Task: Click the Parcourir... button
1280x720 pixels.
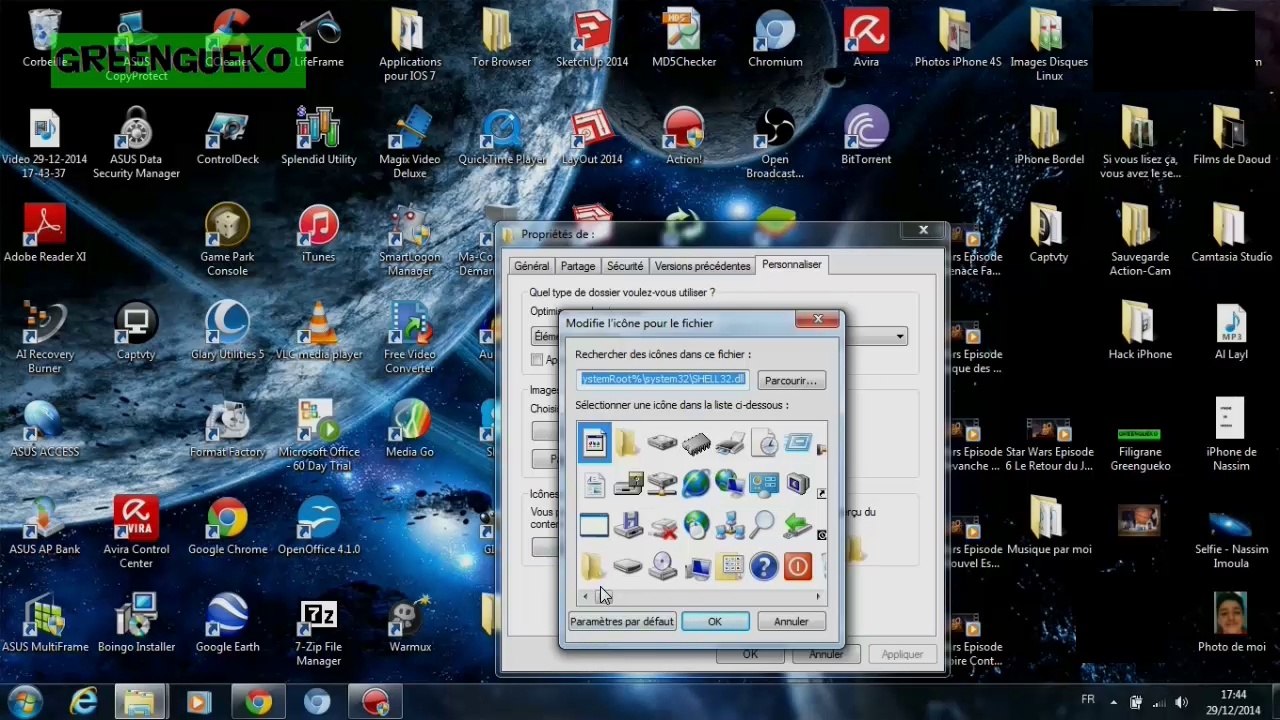Action: click(x=791, y=380)
